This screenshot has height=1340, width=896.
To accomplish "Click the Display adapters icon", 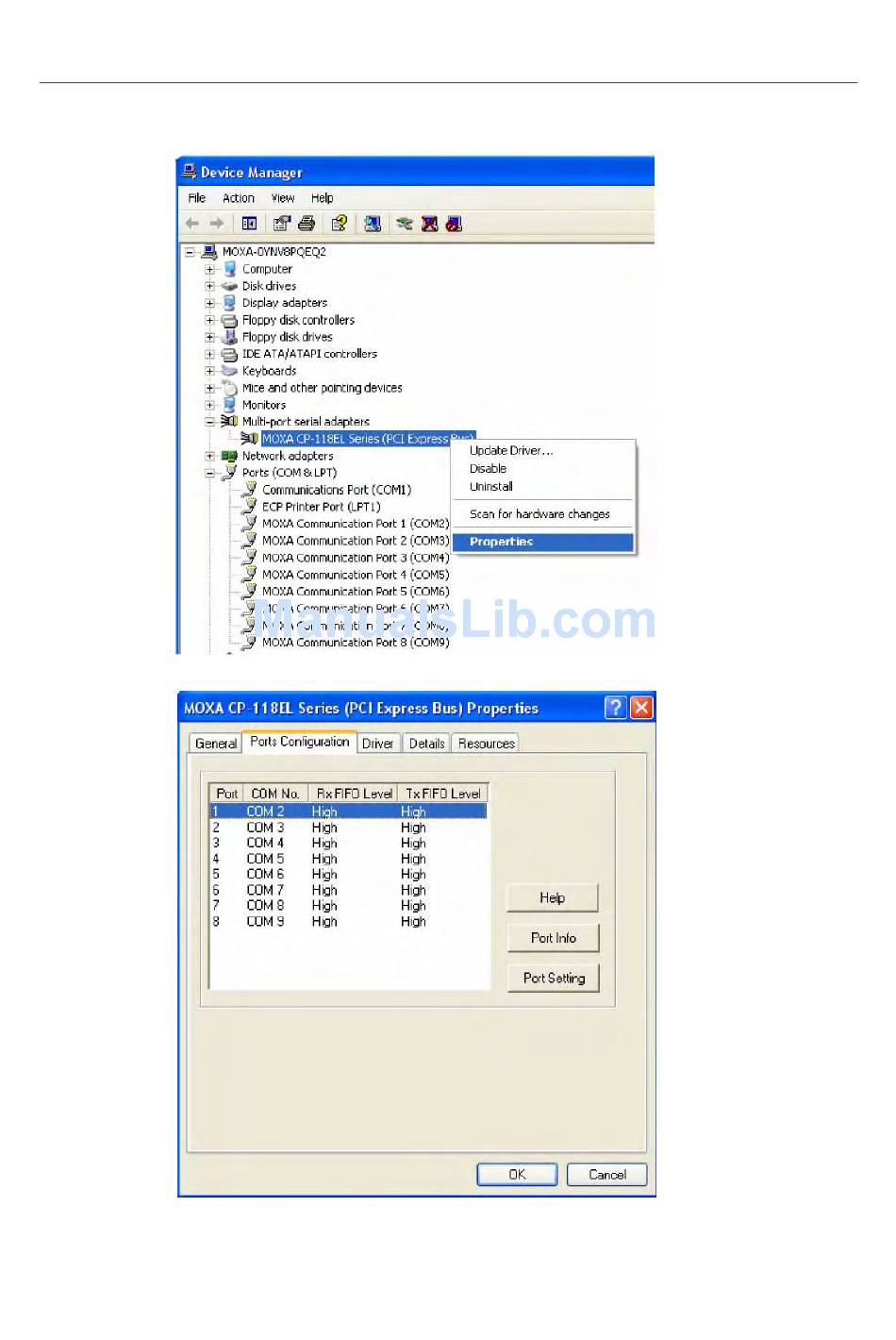I will click(229, 303).
